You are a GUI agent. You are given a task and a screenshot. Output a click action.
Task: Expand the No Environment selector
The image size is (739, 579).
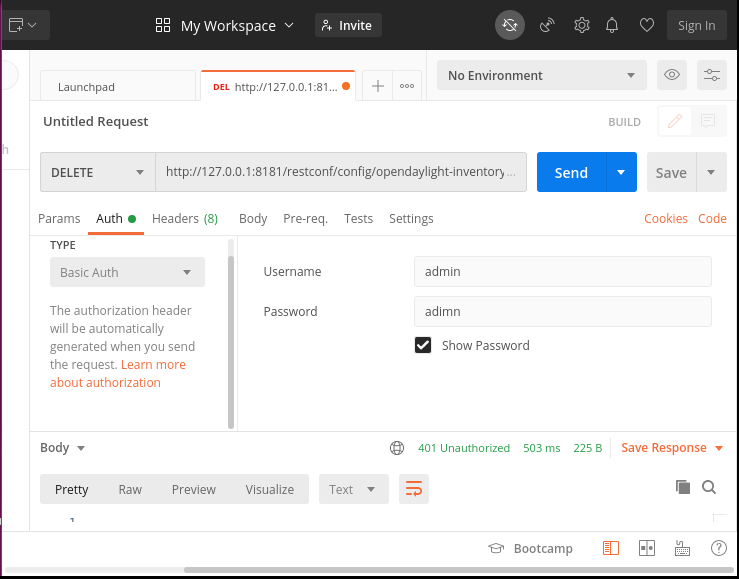tap(542, 75)
